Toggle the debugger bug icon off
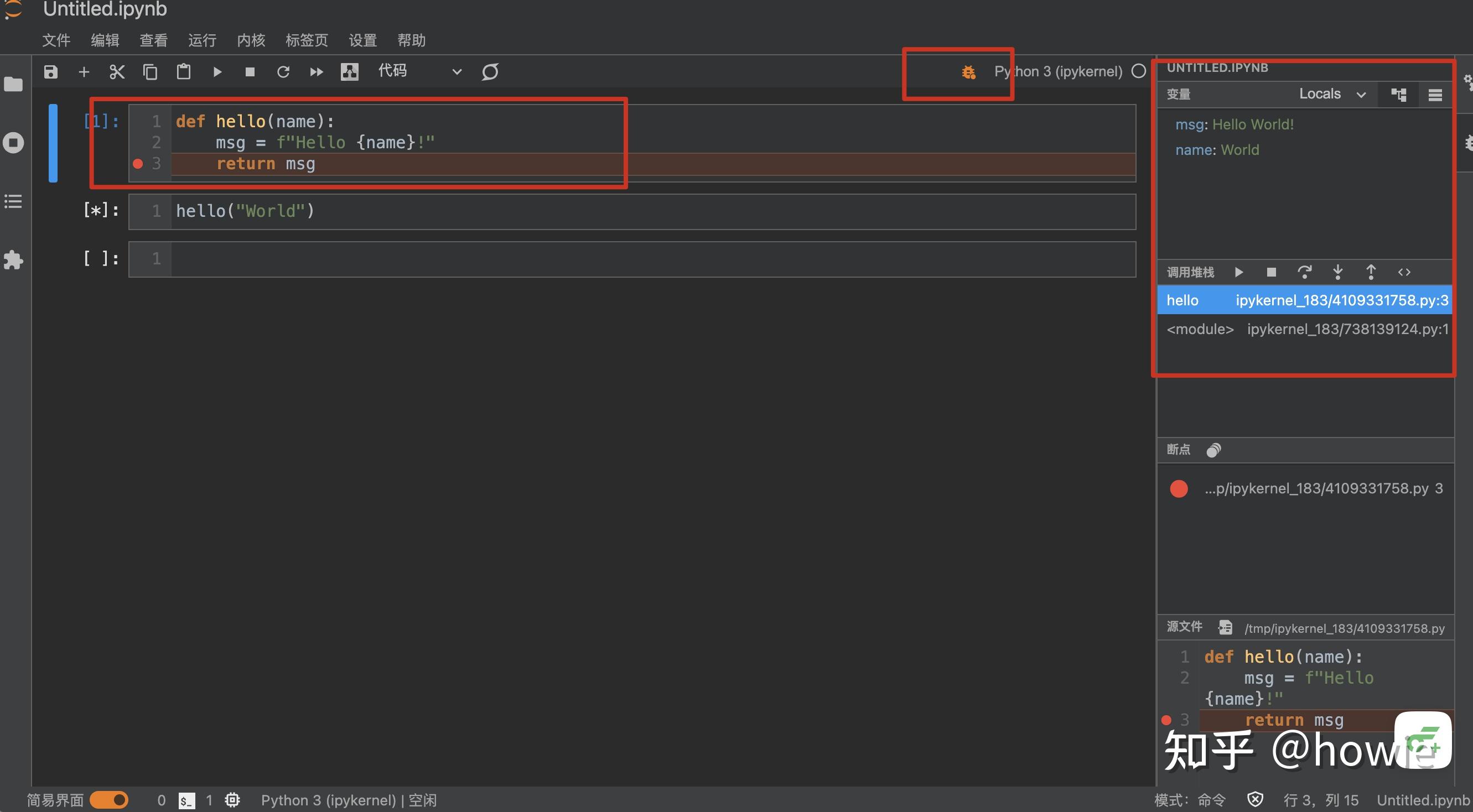Image resolution: width=1473 pixels, height=812 pixels. 968,72
